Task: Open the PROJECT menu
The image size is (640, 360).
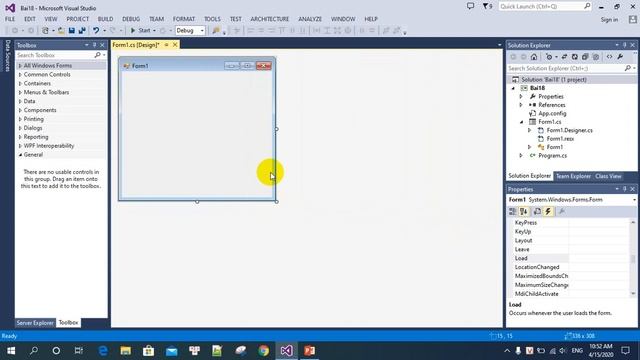Action: [78, 19]
